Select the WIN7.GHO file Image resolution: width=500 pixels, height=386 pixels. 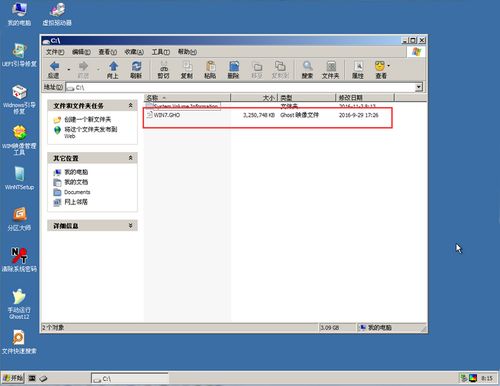[167, 115]
